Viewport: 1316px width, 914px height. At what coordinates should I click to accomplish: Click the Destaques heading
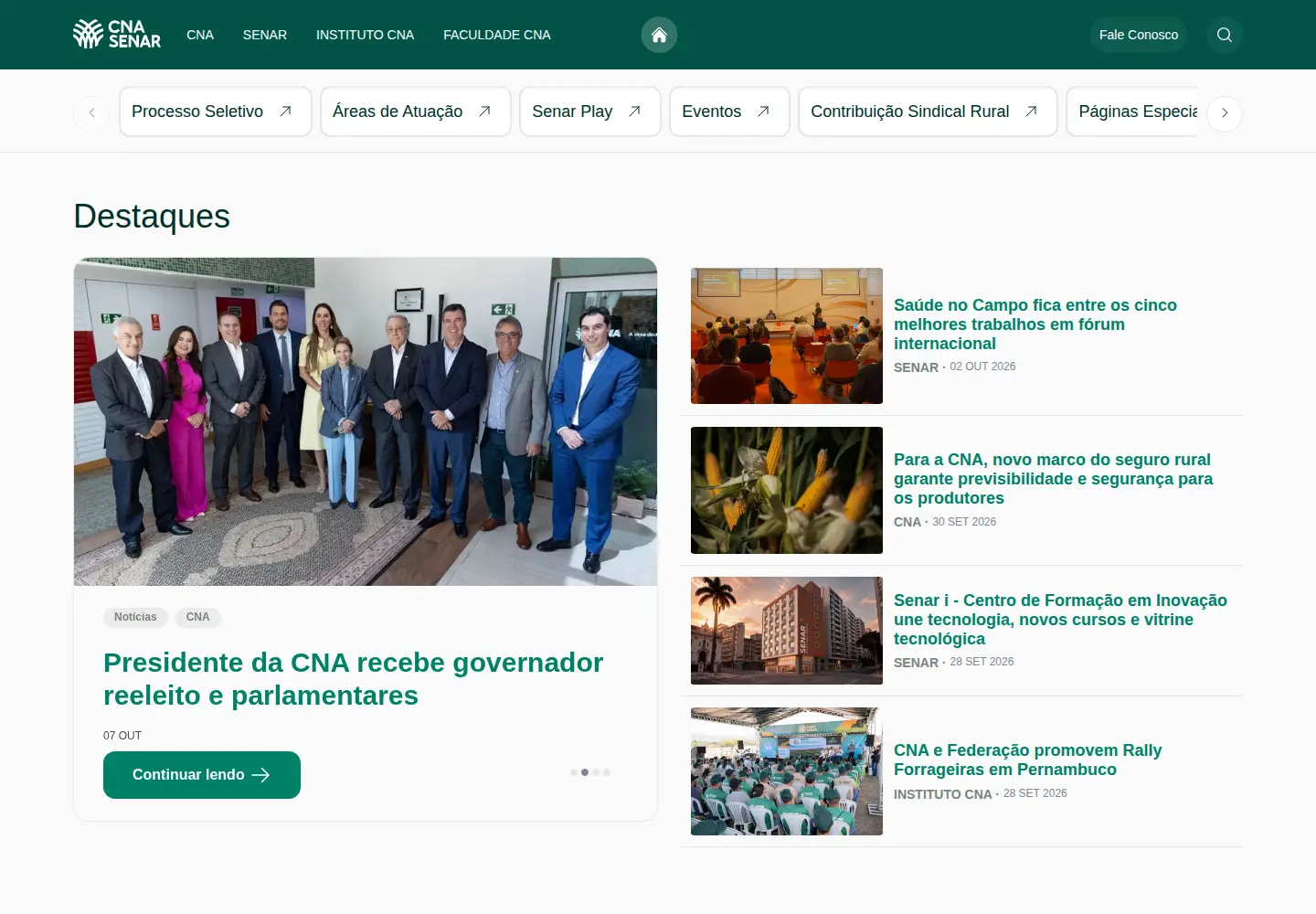click(152, 217)
